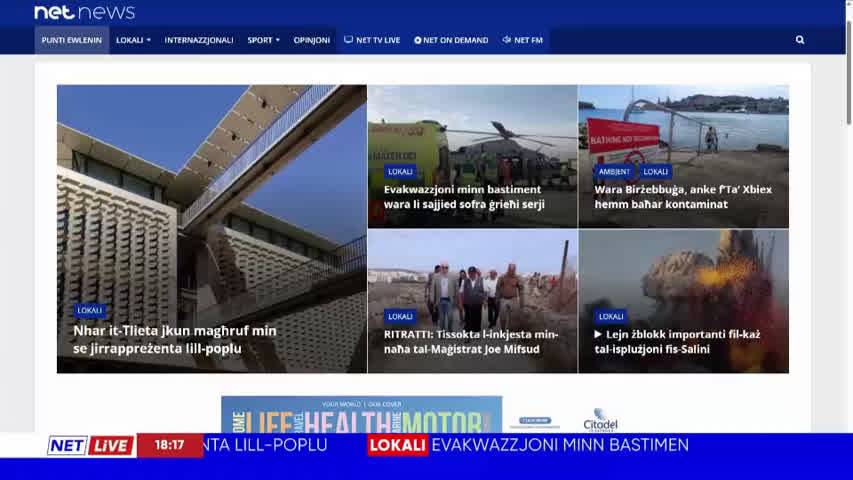Click the video play triangle on Salini headline
The height and width of the screenshot is (480, 853).
pos(598,334)
